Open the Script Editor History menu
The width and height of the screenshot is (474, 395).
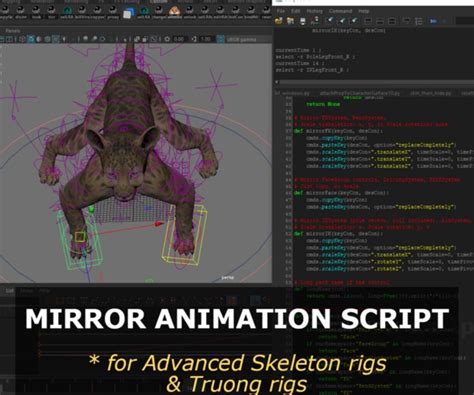(314, 11)
